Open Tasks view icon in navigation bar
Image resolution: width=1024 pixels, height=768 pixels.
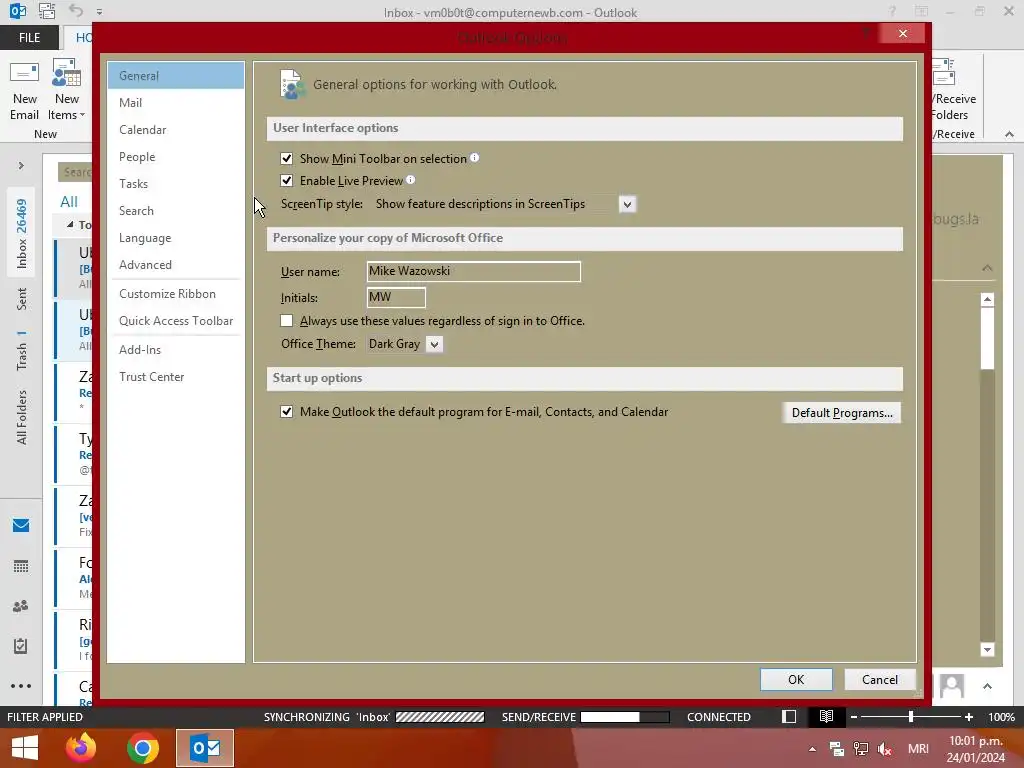(x=21, y=646)
